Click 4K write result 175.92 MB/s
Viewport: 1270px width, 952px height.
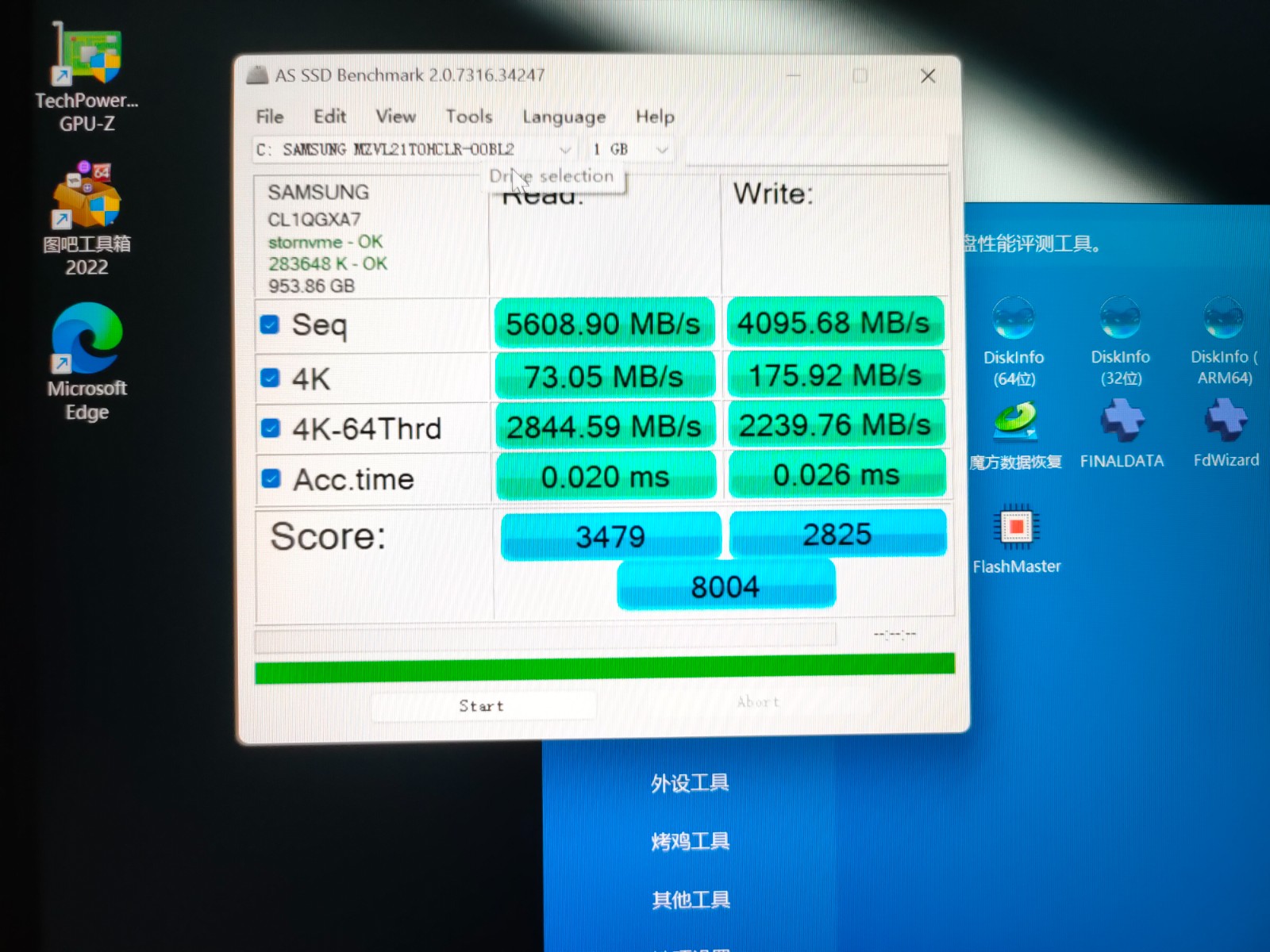pyautogui.click(x=835, y=374)
